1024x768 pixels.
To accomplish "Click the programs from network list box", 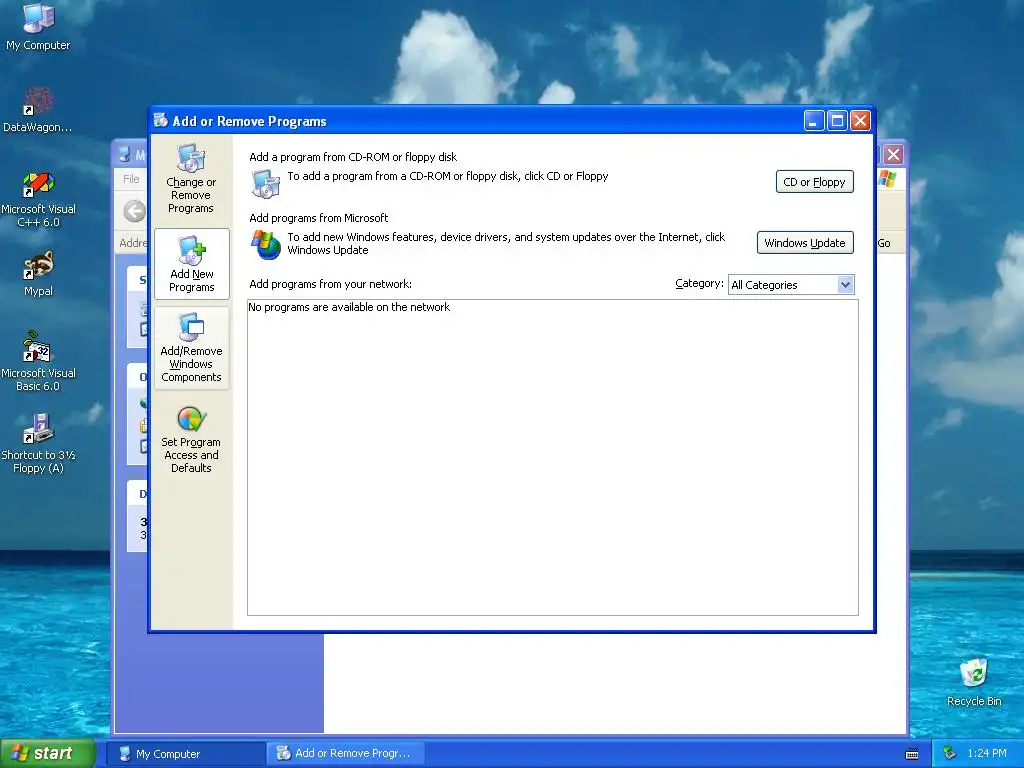I will [x=552, y=458].
